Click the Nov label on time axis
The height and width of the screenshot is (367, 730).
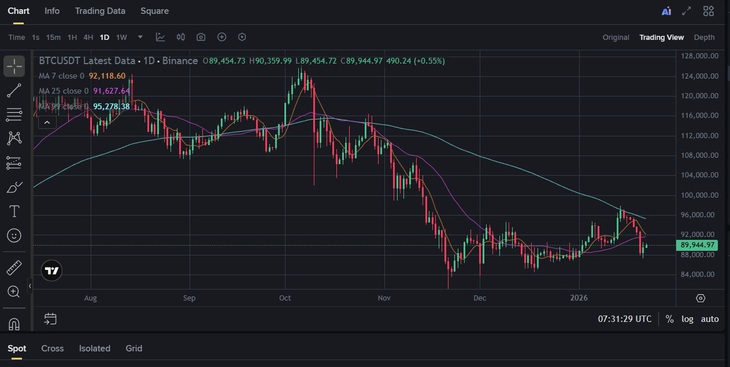(384, 298)
